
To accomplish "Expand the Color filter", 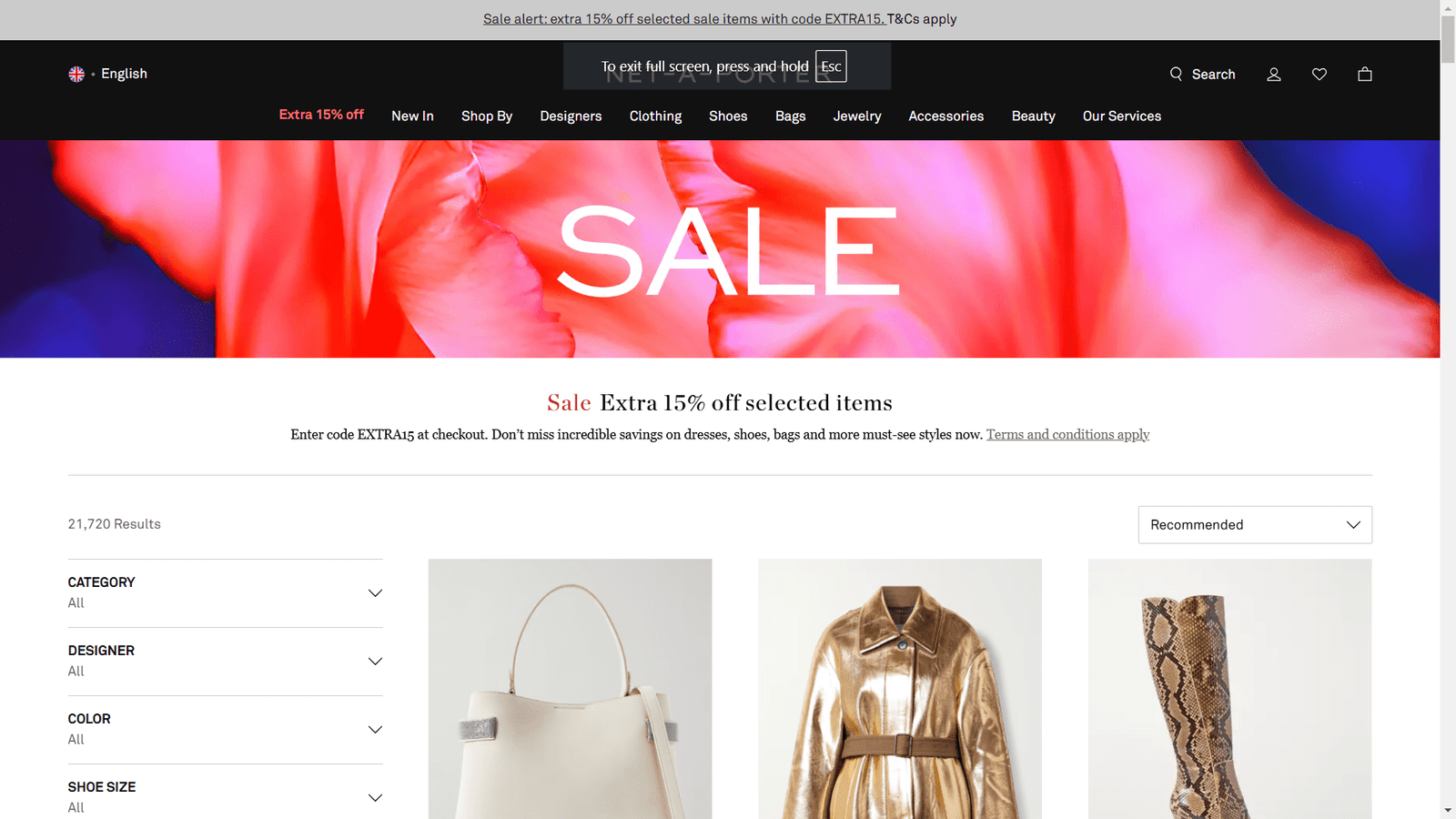I will (226, 729).
